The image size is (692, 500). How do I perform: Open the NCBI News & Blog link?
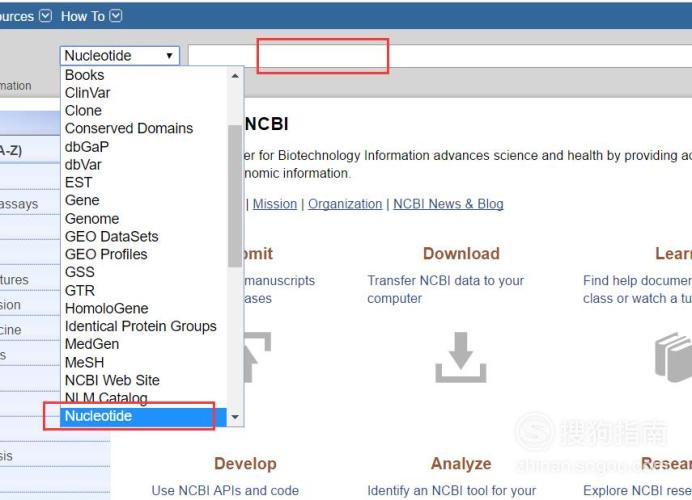coord(448,204)
